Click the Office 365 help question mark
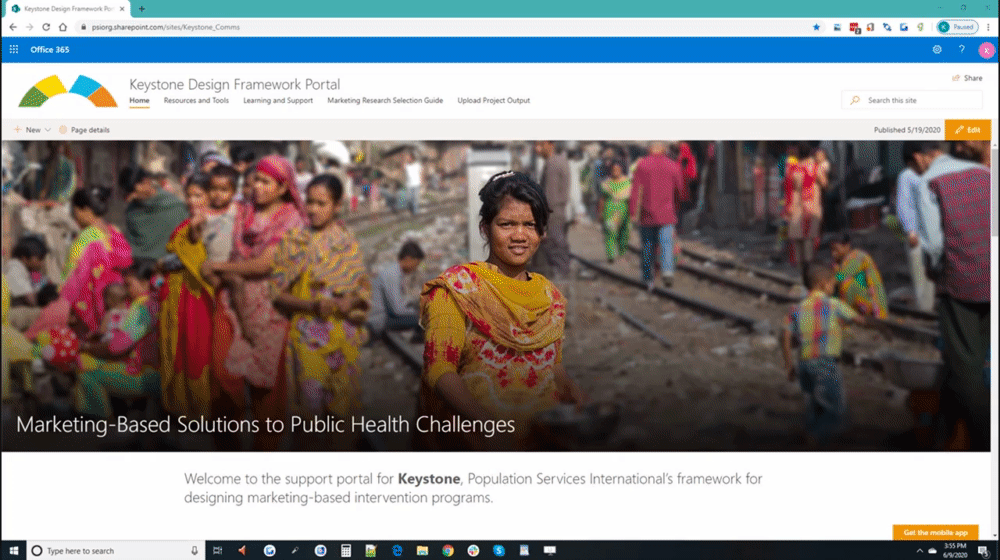1000x560 pixels. coord(962,49)
